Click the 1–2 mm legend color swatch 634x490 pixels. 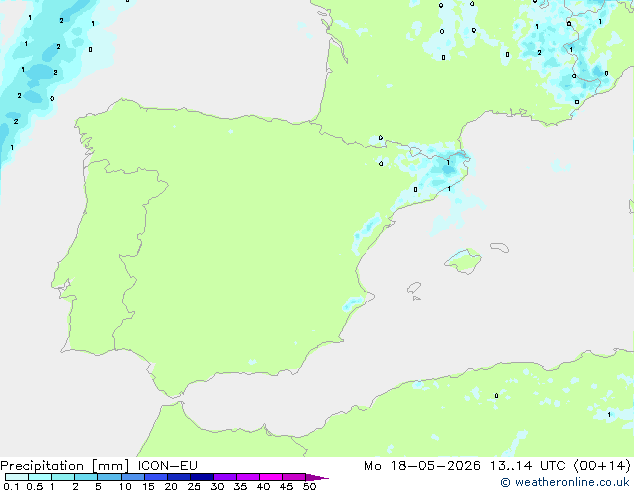63,477
